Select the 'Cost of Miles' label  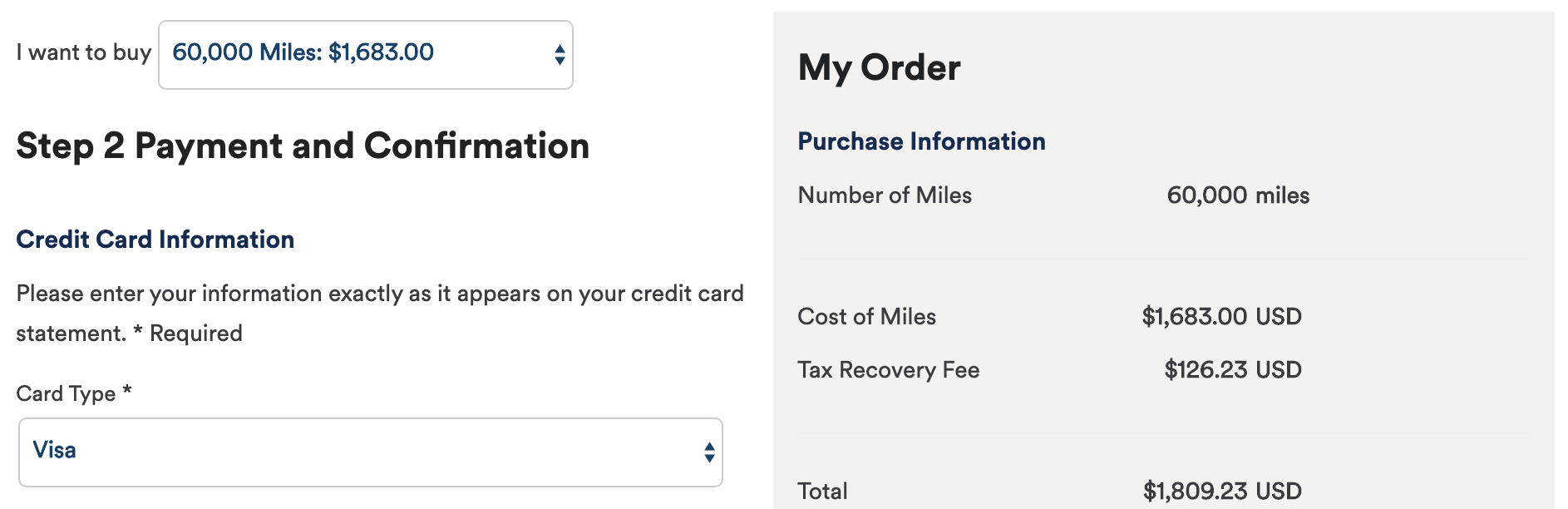coord(866,316)
